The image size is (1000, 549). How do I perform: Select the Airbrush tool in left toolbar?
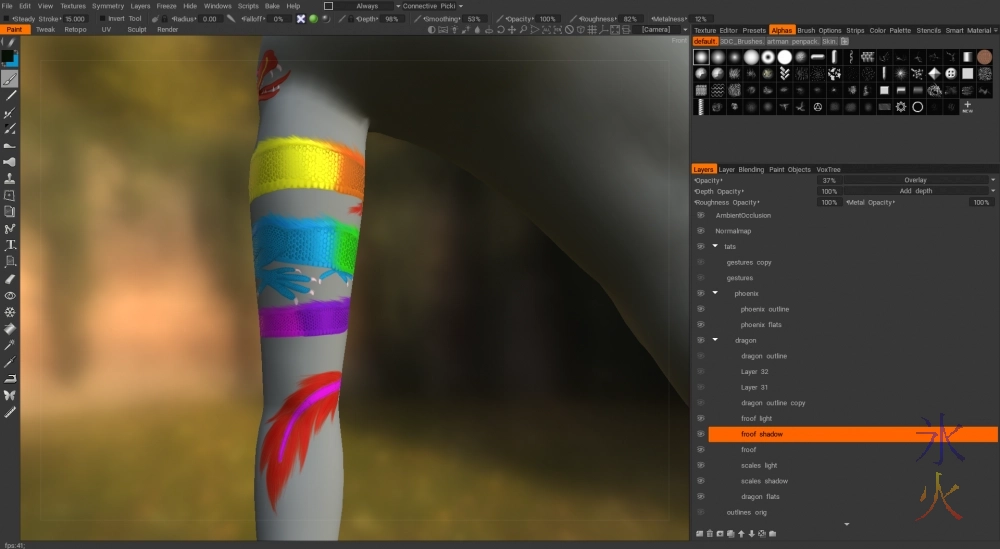point(10,162)
